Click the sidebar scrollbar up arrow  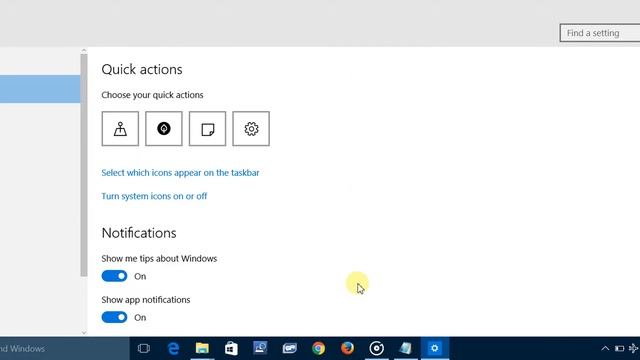(84, 51)
